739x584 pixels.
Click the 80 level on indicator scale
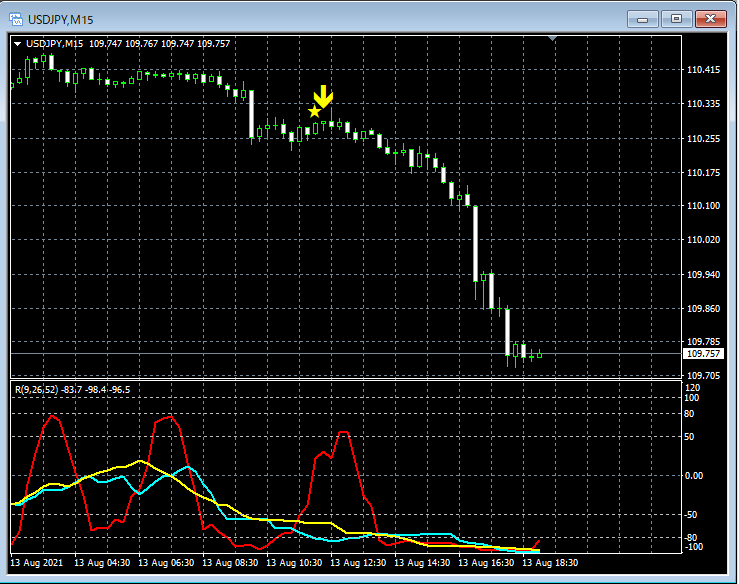689,413
